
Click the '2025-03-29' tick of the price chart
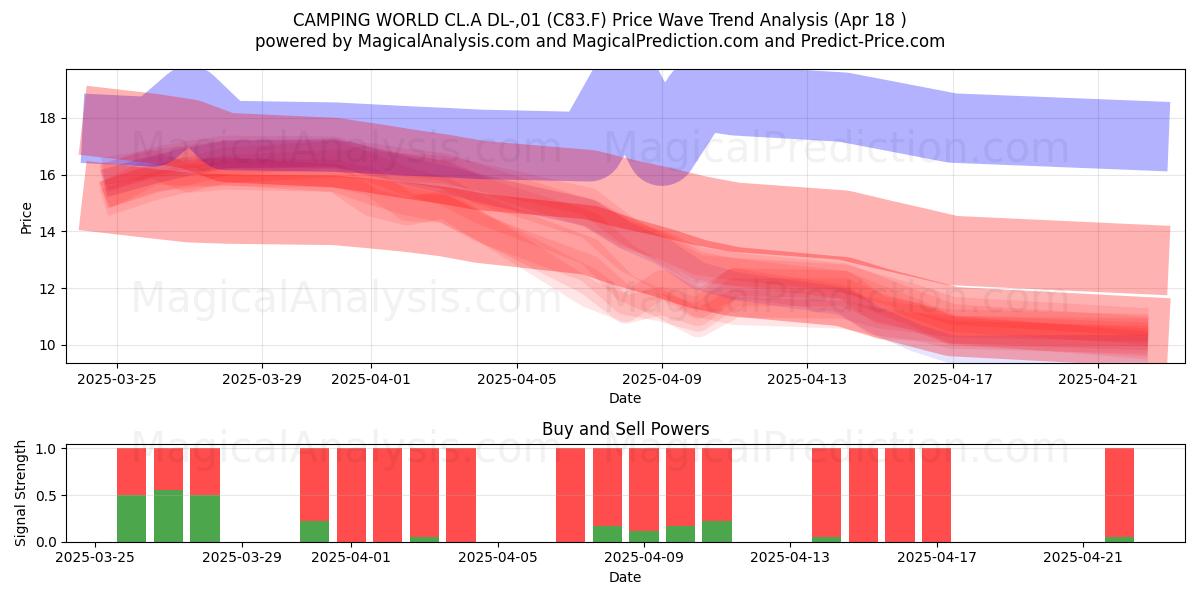(262, 379)
